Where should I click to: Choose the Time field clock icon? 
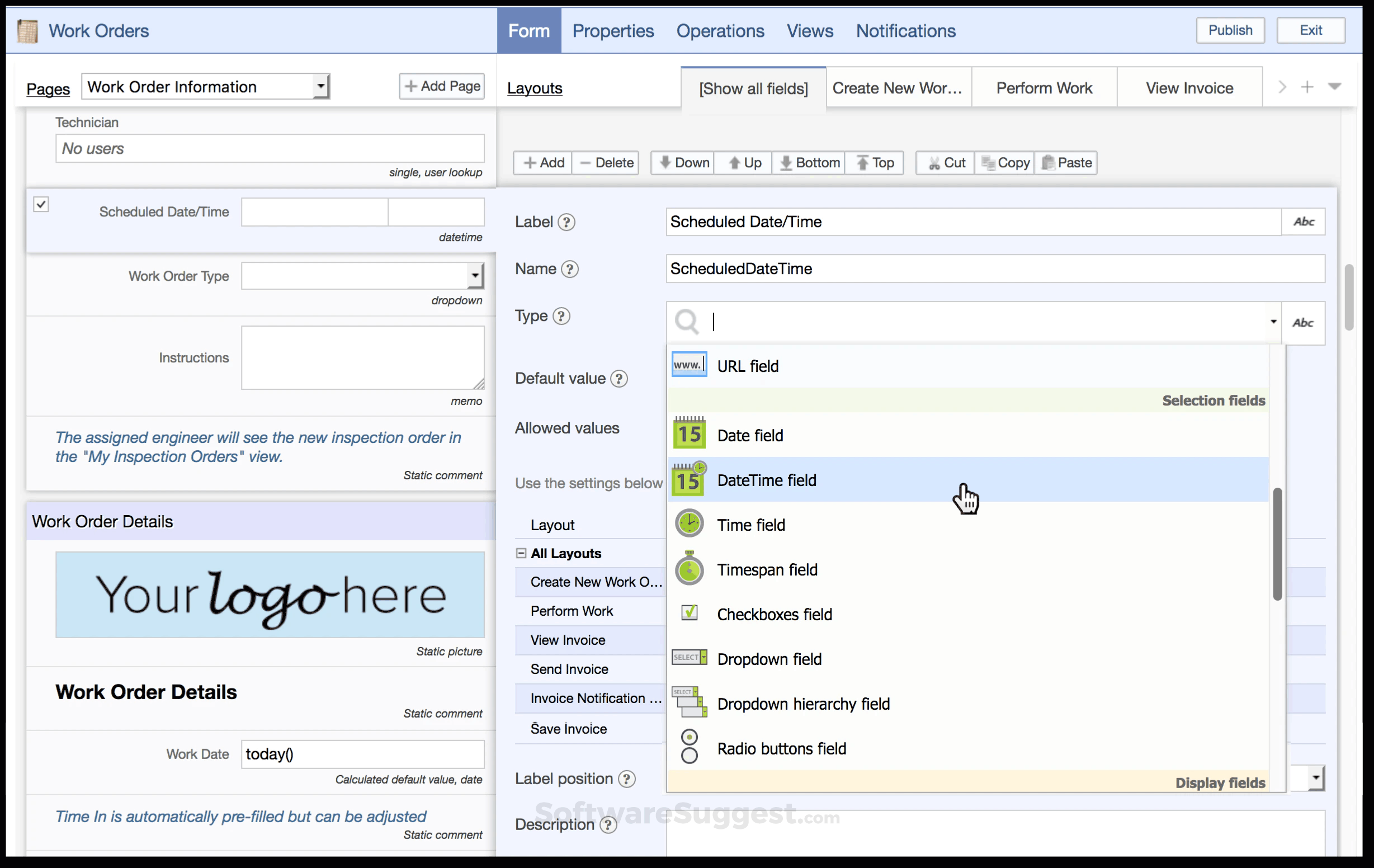click(689, 524)
